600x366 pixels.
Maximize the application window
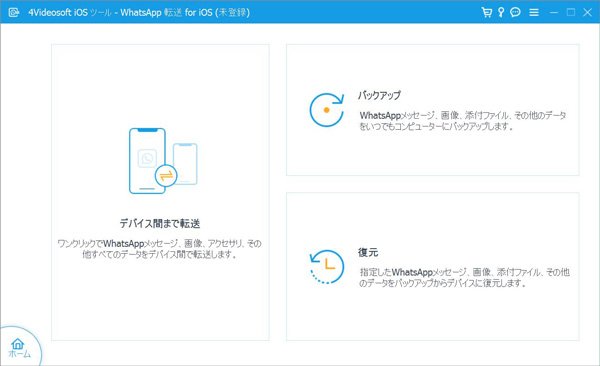tap(571, 12)
